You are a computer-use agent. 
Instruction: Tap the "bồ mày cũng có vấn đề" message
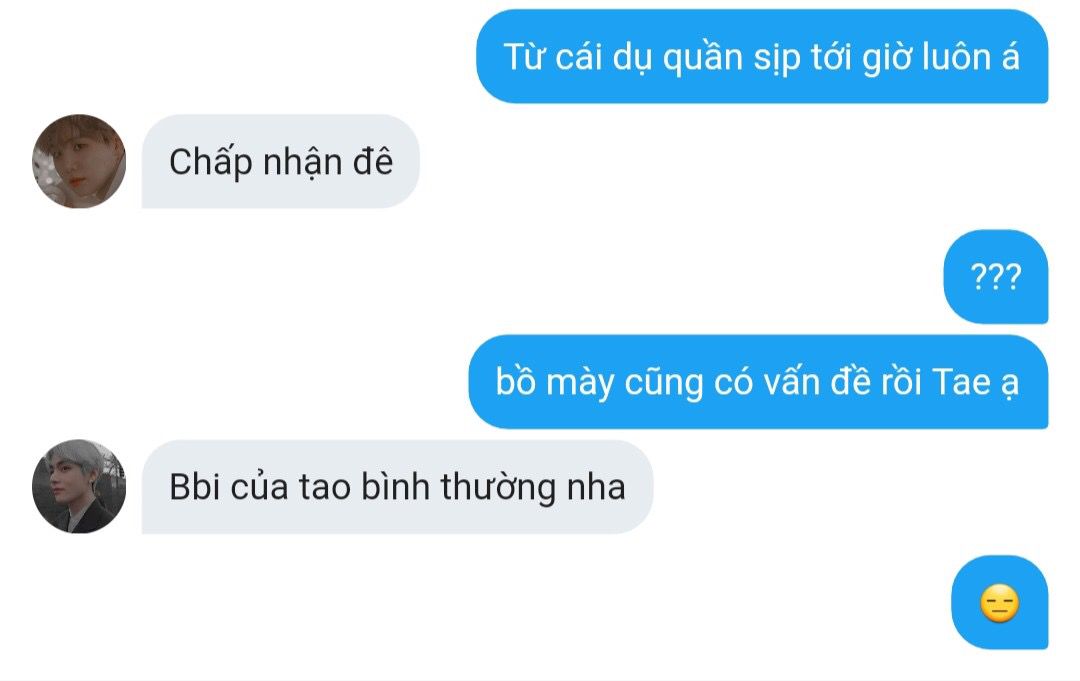pyautogui.click(x=758, y=381)
